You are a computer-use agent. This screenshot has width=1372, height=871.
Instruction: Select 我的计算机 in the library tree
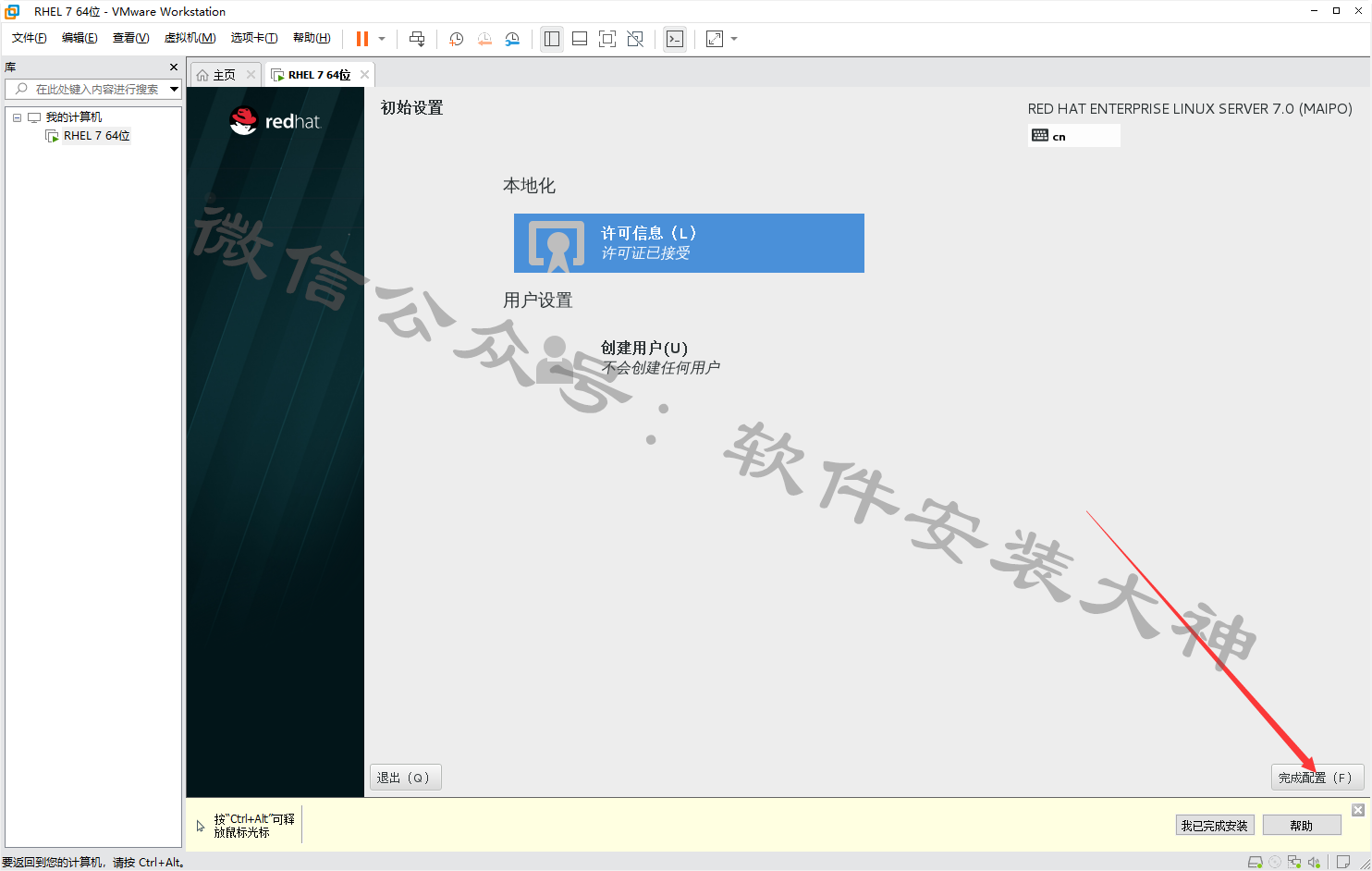pos(74,117)
